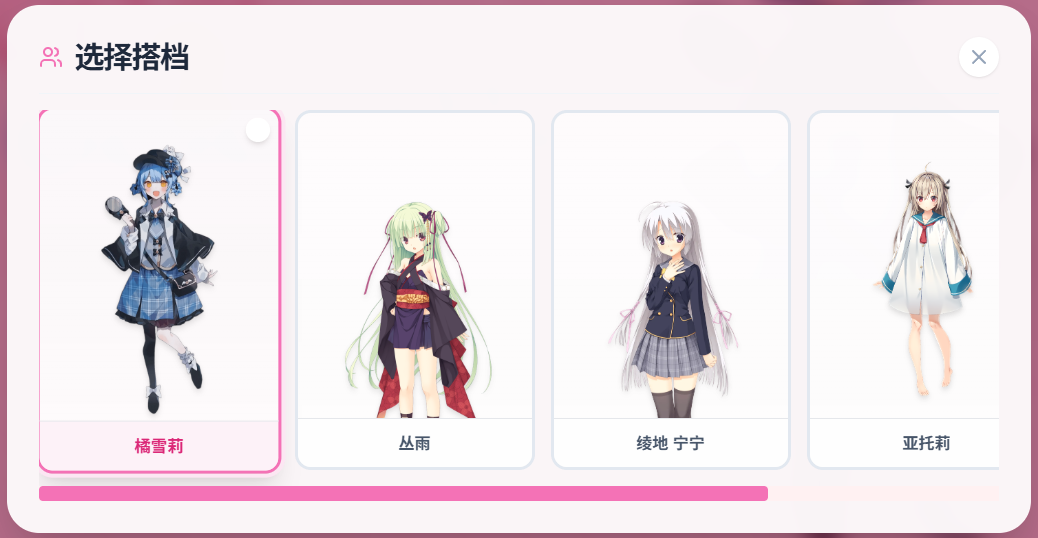This screenshot has width=1038, height=538.
Task: Toggle the white selection circle on 橘雪莉 card
Action: (x=258, y=130)
